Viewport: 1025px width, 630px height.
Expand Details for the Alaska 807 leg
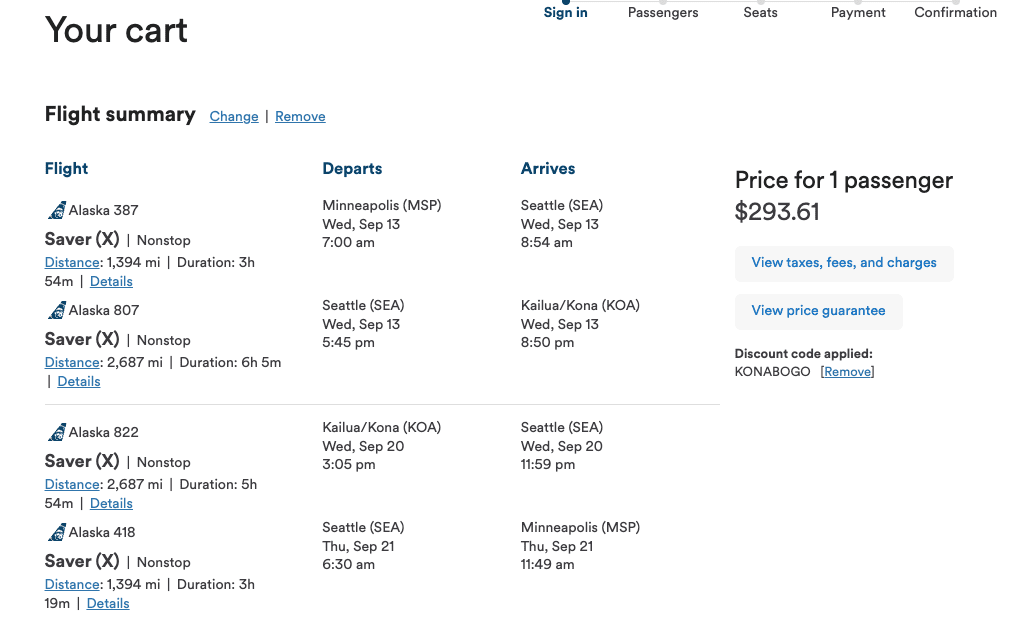[78, 381]
